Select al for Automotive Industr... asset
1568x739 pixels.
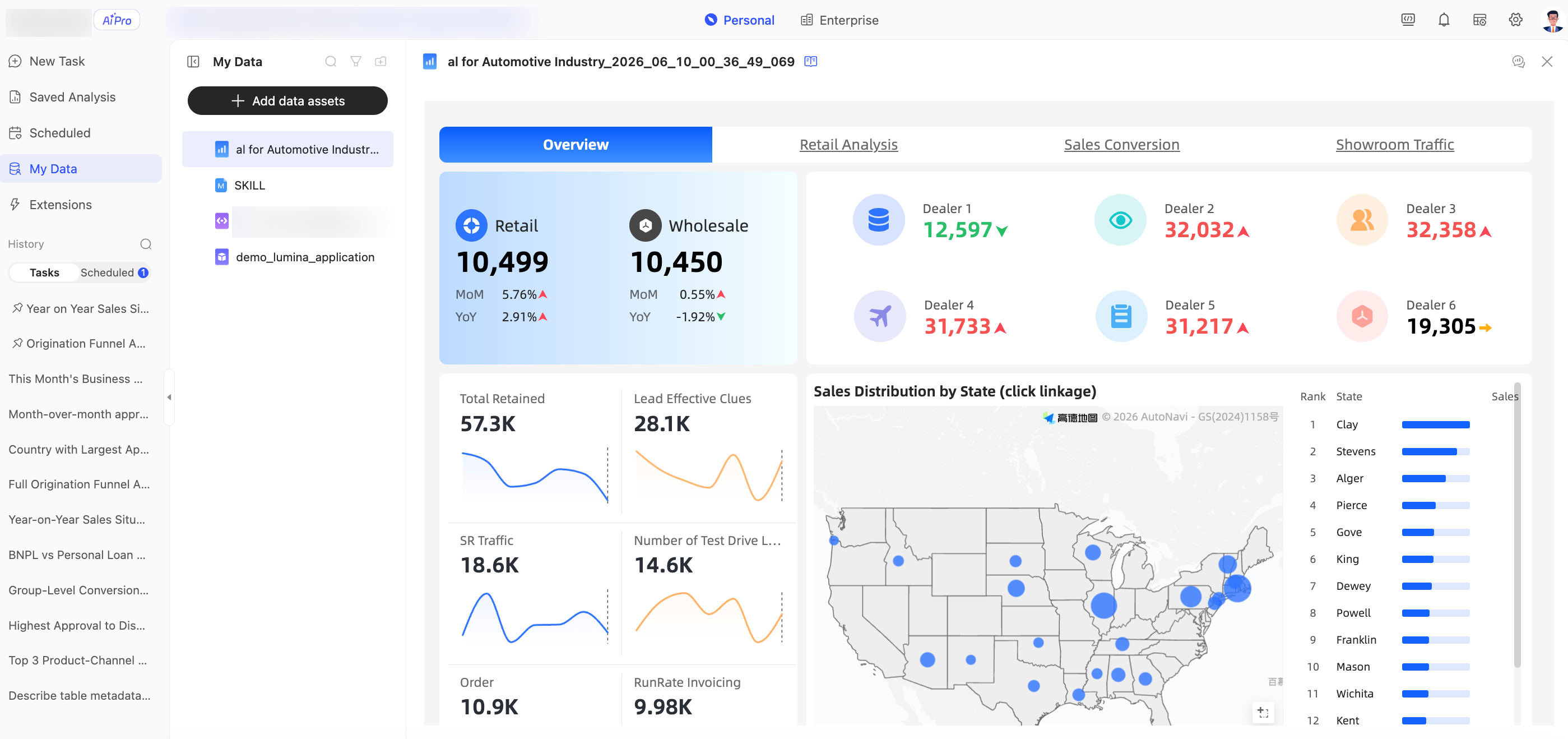point(287,149)
